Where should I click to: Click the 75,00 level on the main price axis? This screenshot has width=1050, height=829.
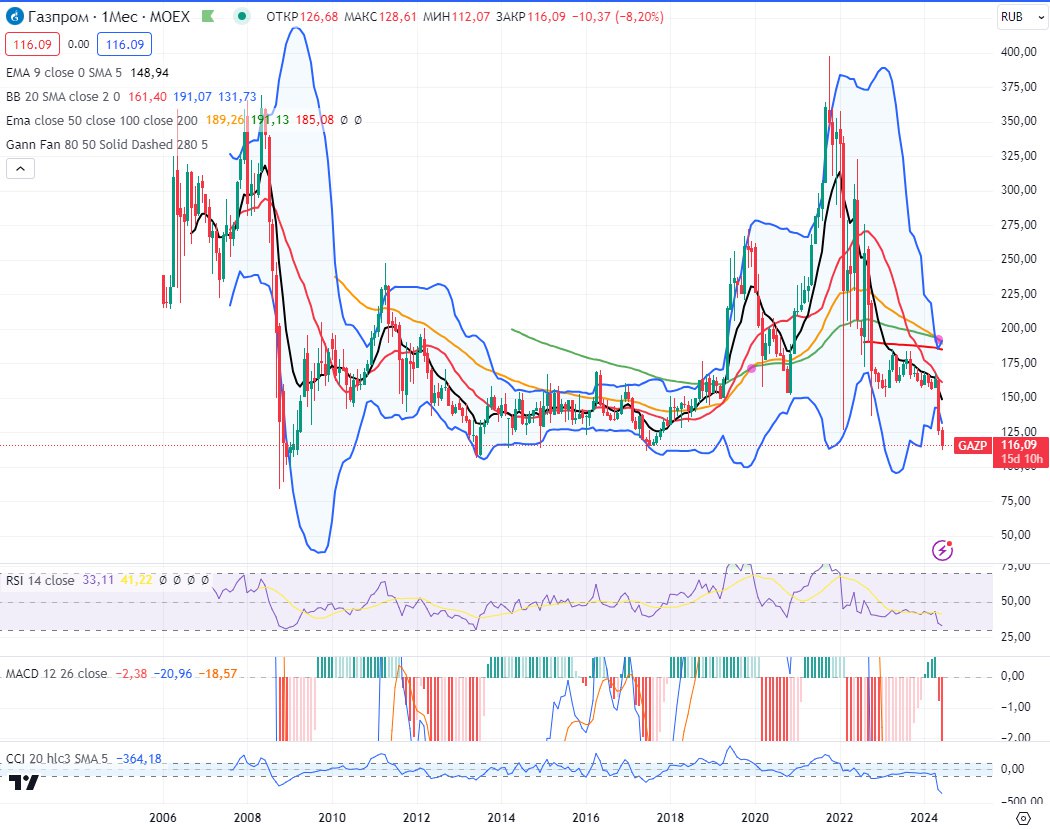coord(1015,501)
